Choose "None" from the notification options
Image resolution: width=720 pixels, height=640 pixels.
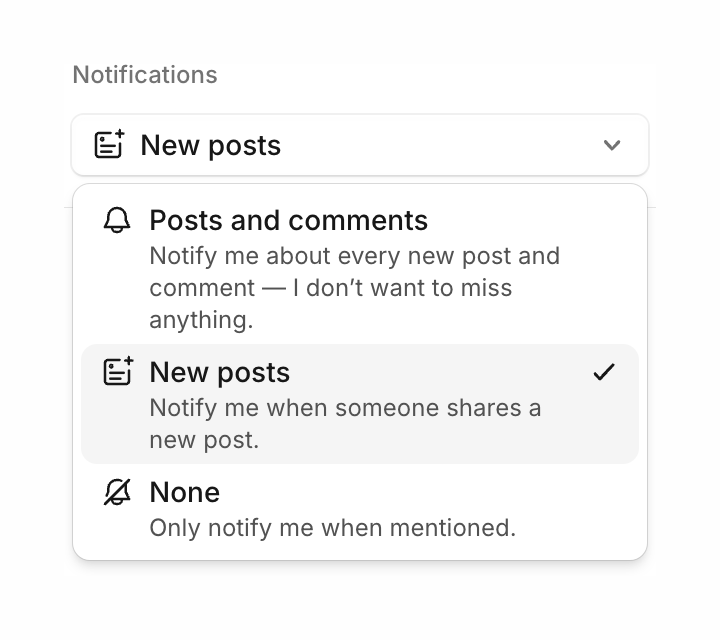pyautogui.click(x=360, y=508)
